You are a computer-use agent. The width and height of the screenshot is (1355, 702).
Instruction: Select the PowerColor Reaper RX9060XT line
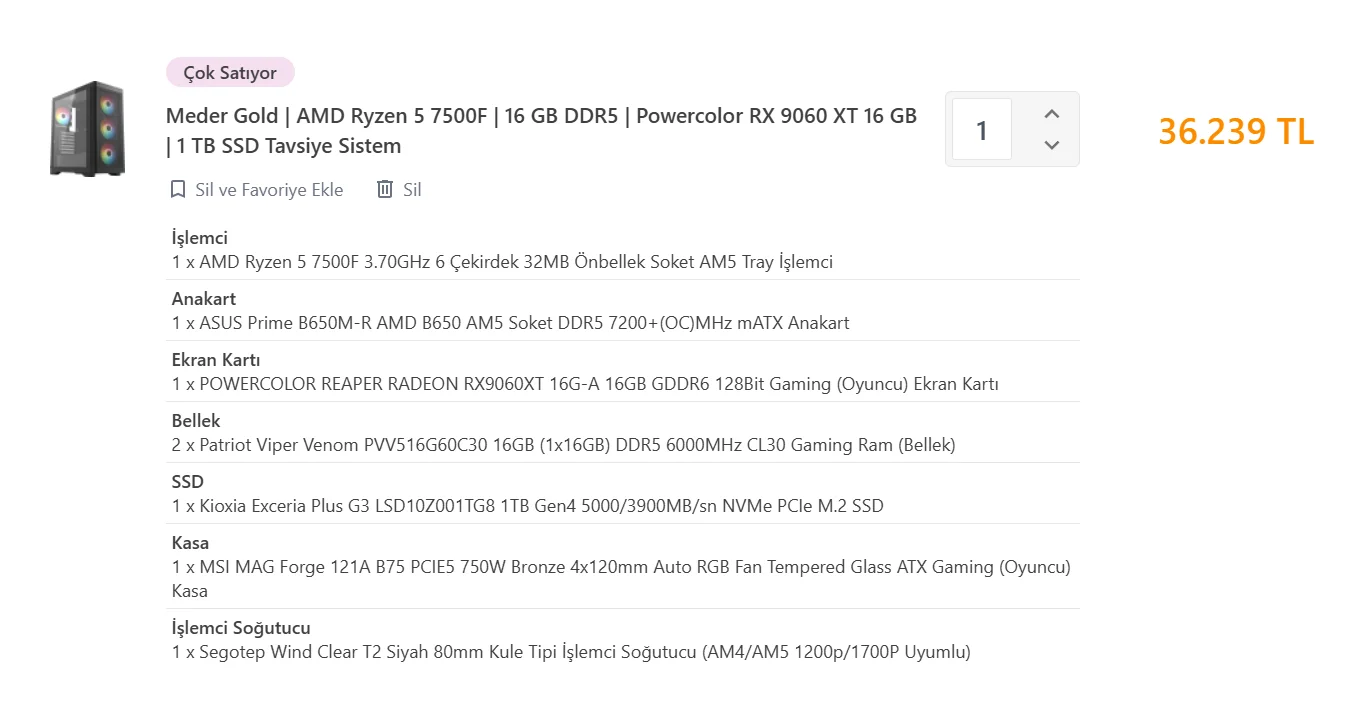tap(585, 384)
